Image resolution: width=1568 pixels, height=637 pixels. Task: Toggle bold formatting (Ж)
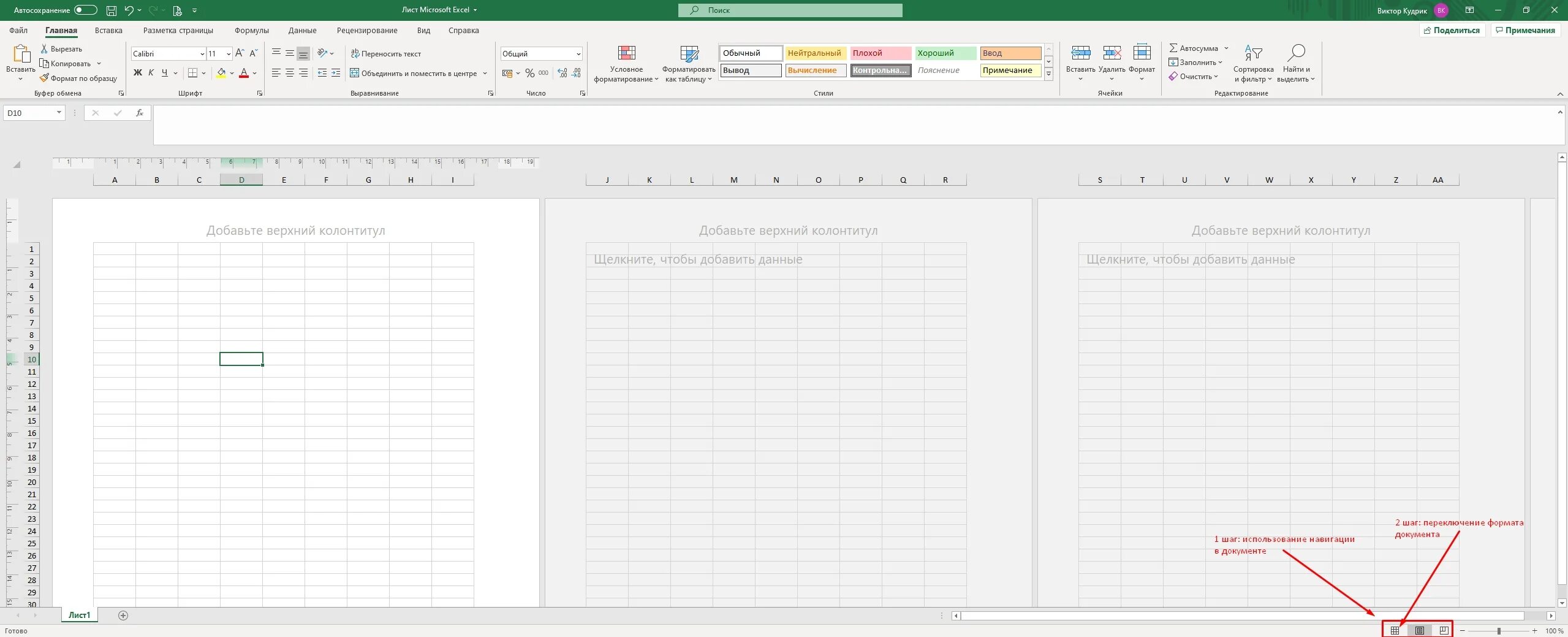[x=138, y=73]
